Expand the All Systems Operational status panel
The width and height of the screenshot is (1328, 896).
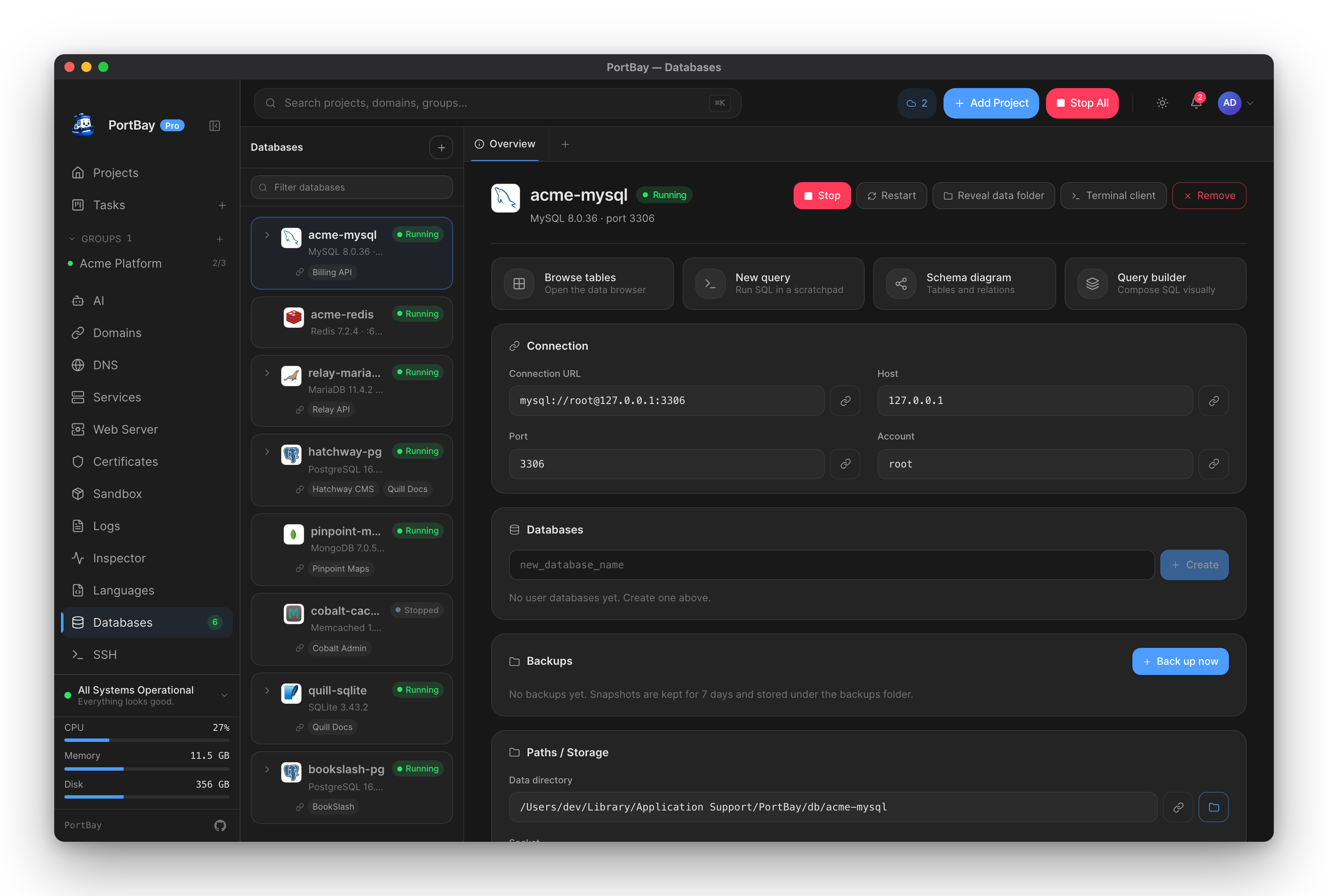coord(224,695)
